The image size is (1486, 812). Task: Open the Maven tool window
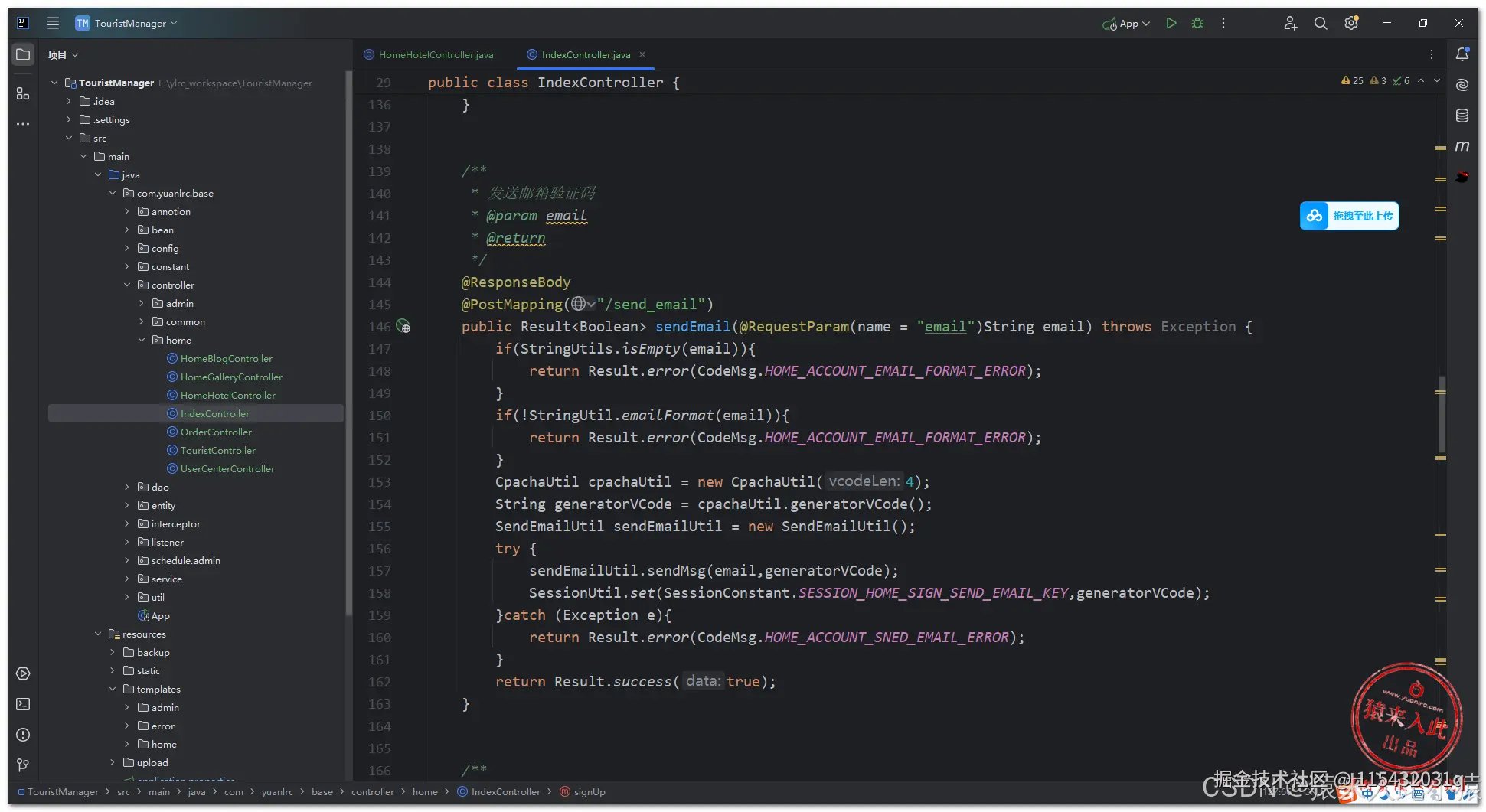pos(1462,146)
